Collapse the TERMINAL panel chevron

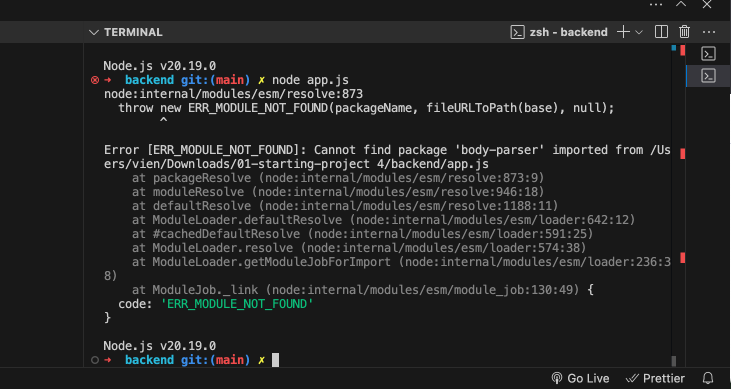(x=94, y=32)
